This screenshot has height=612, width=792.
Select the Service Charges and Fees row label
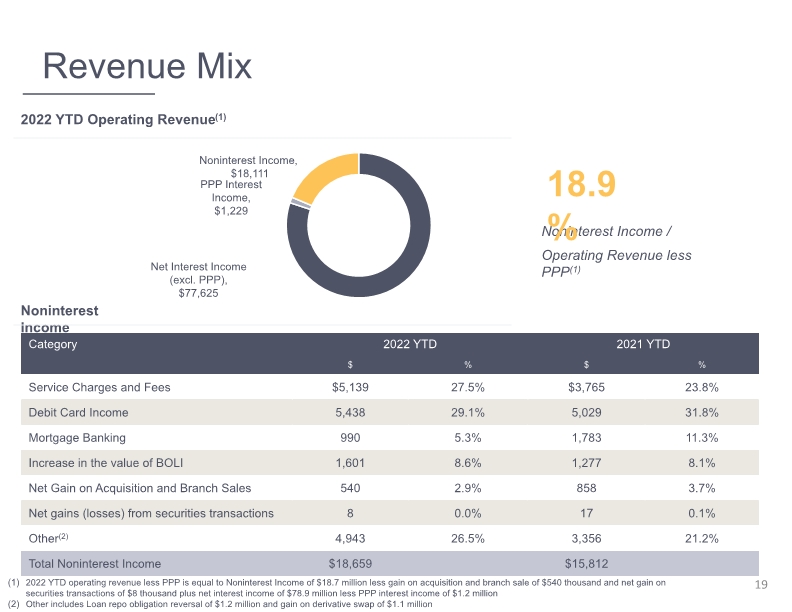pos(100,387)
